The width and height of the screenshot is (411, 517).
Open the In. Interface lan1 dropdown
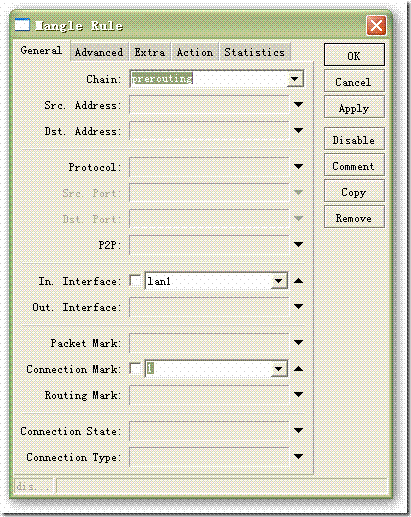pyautogui.click(x=278, y=281)
